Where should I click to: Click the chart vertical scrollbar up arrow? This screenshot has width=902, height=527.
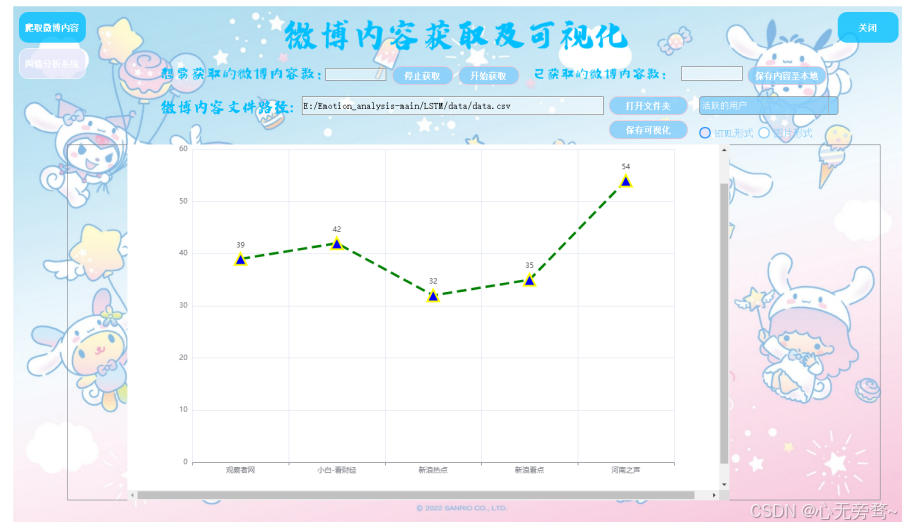[x=724, y=150]
